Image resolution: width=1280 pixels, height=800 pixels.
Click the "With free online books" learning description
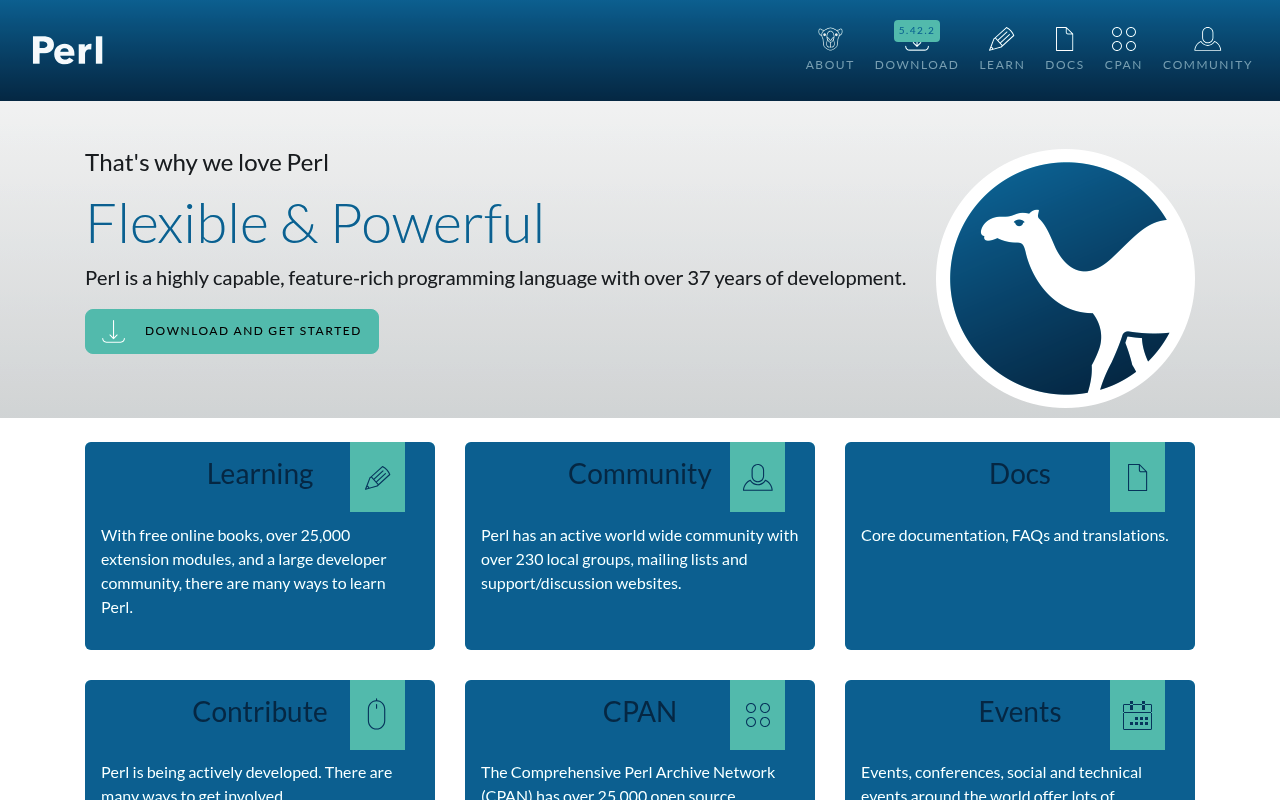[244, 571]
